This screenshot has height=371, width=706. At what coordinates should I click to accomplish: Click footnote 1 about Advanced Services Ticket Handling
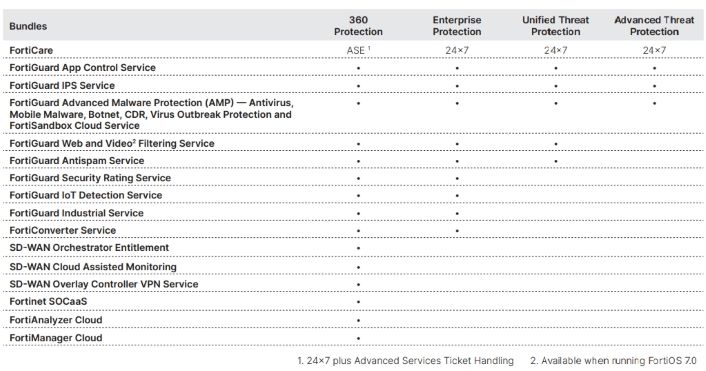pos(405,361)
